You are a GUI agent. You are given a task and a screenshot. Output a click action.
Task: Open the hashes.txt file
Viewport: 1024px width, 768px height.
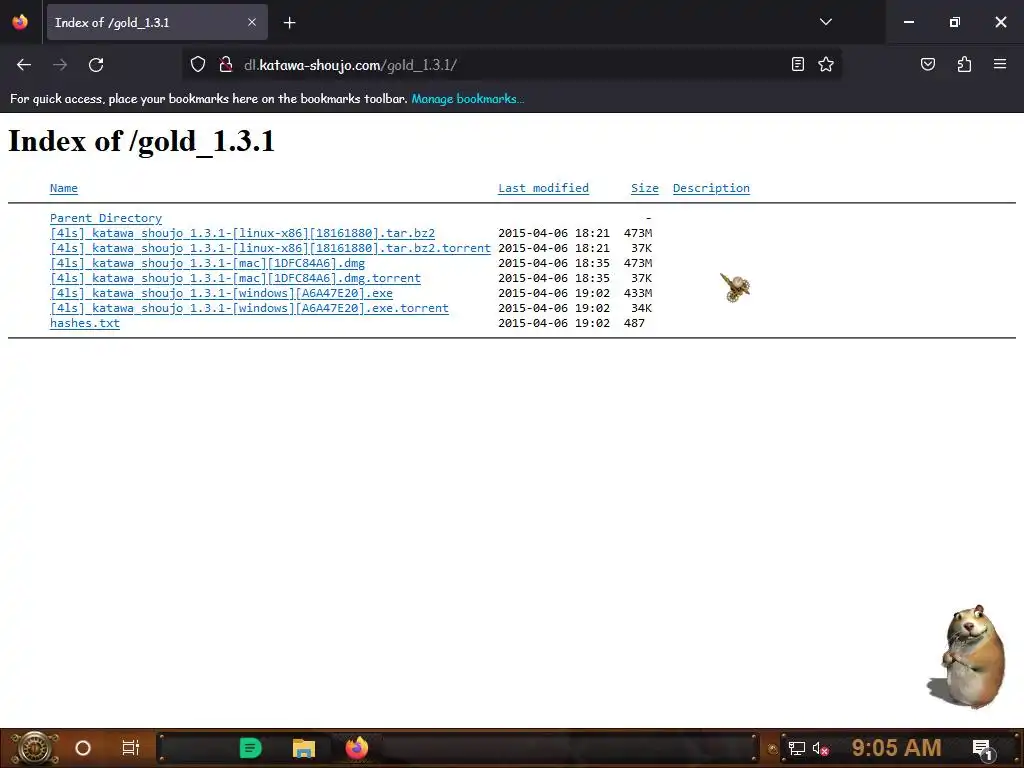[x=85, y=323]
